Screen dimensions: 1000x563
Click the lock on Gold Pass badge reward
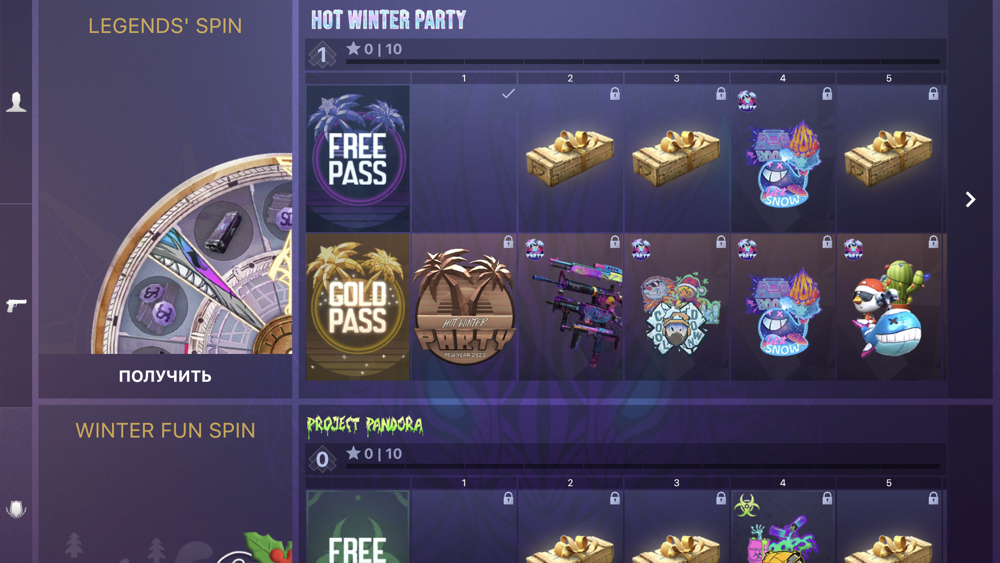coord(508,242)
